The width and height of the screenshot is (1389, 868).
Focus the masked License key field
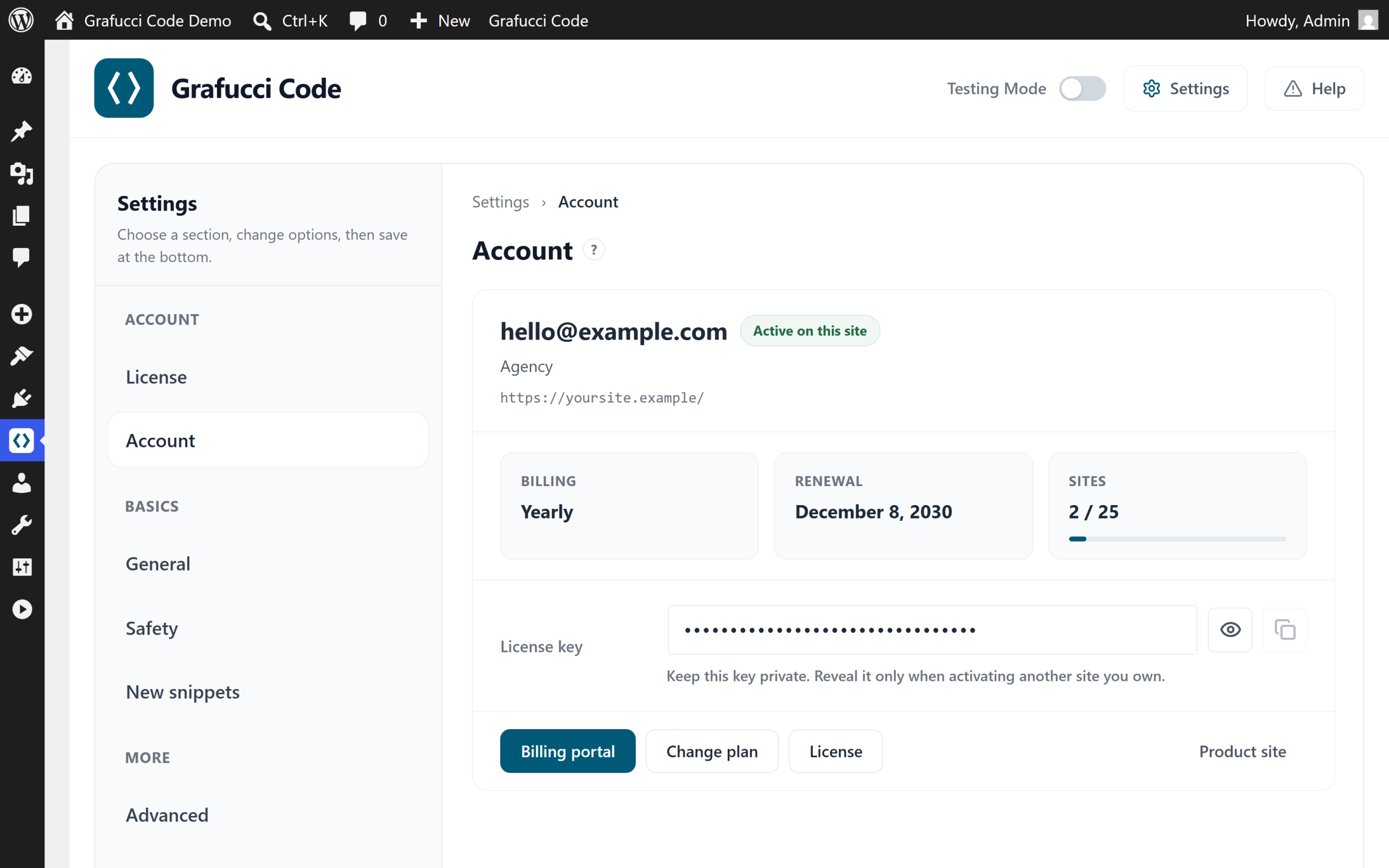[932, 630]
